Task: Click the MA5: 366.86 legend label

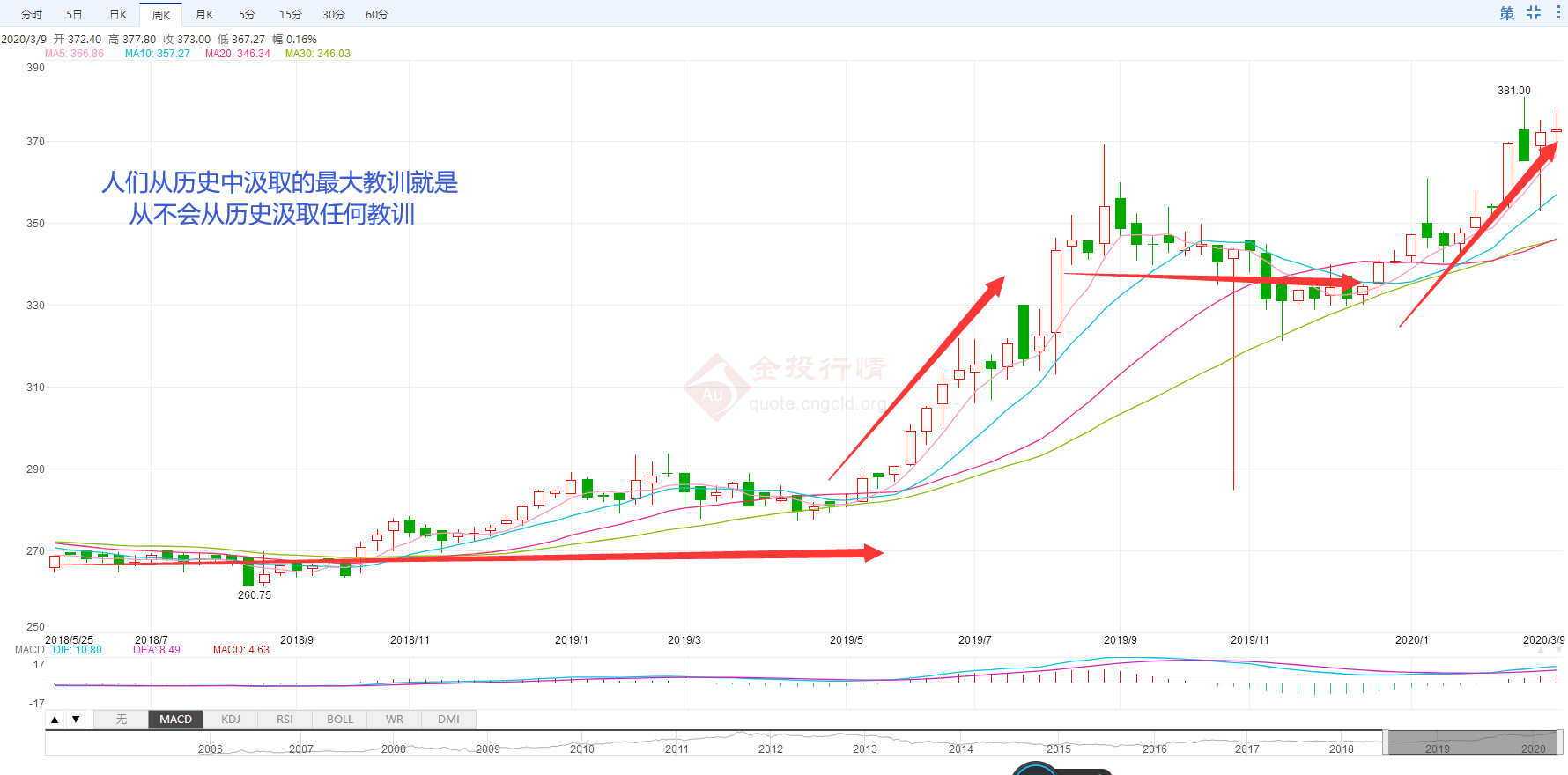Action: pyautogui.click(x=74, y=54)
